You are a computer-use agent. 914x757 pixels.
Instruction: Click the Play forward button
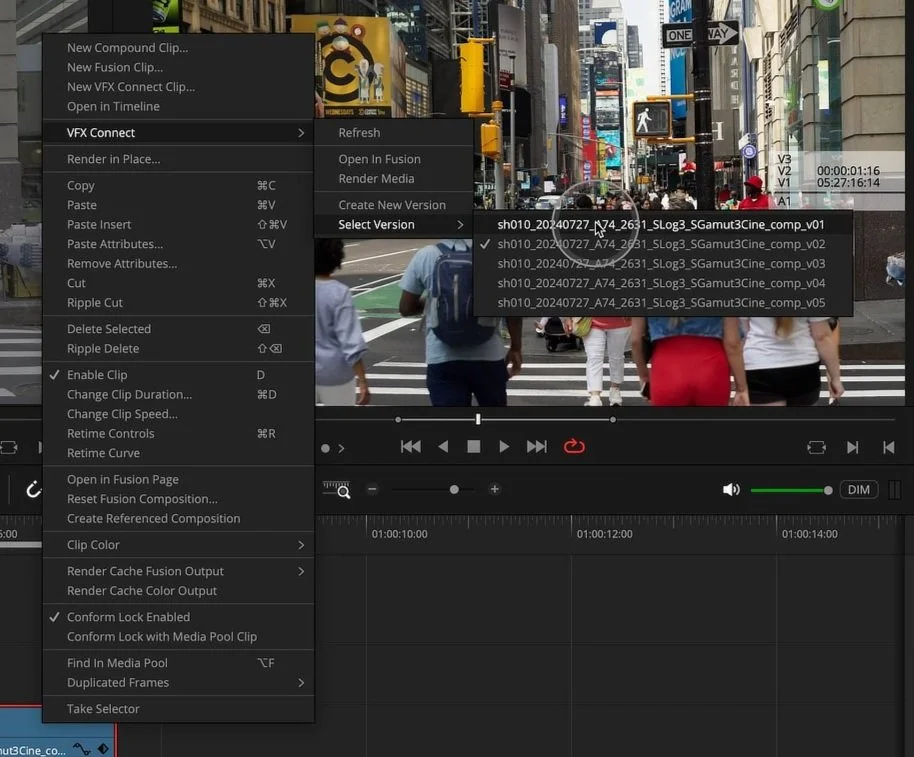[x=504, y=447]
